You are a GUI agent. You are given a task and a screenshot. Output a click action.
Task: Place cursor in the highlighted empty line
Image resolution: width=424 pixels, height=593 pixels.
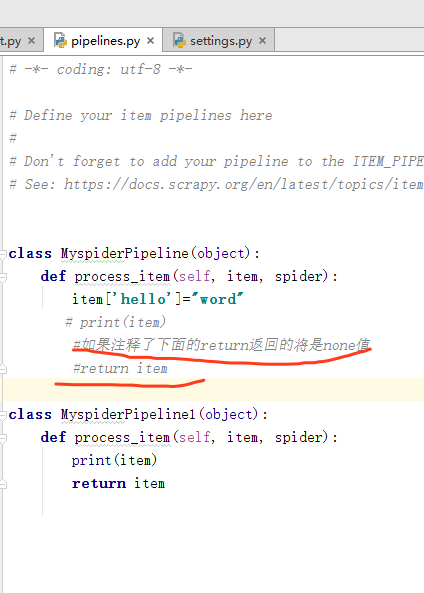click(213, 390)
